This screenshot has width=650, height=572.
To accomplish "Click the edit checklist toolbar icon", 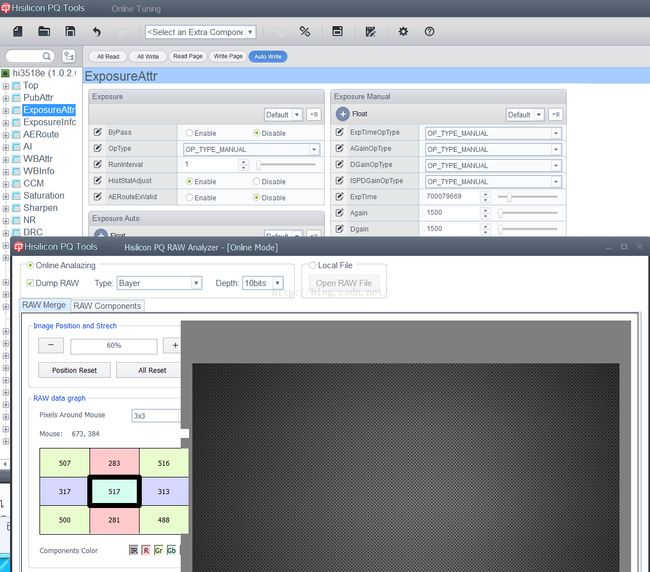I will [x=370, y=32].
